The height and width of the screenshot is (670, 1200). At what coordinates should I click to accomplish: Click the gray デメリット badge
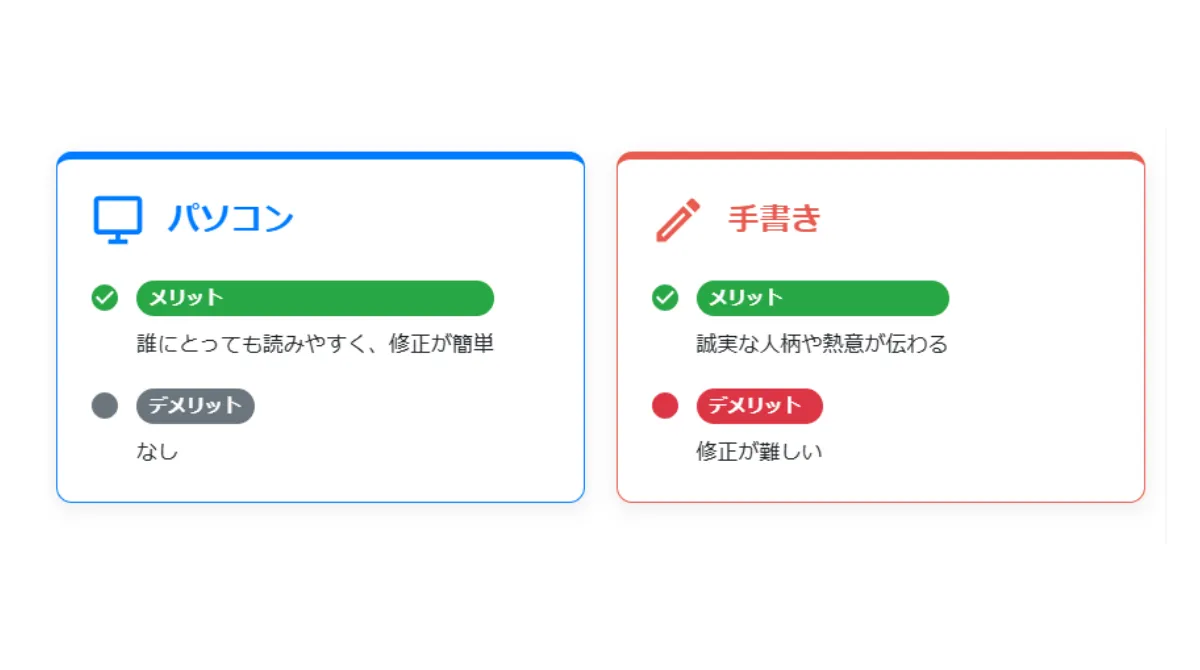[196, 405]
